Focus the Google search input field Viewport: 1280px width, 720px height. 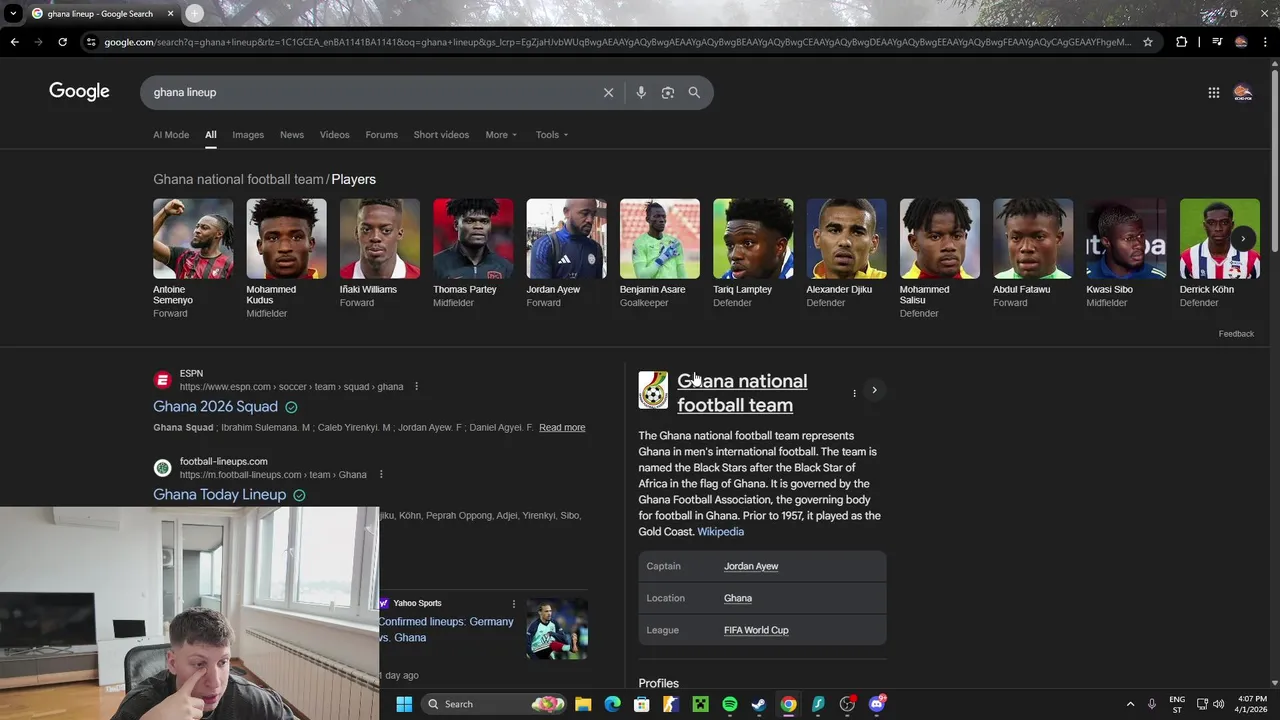[x=370, y=92]
